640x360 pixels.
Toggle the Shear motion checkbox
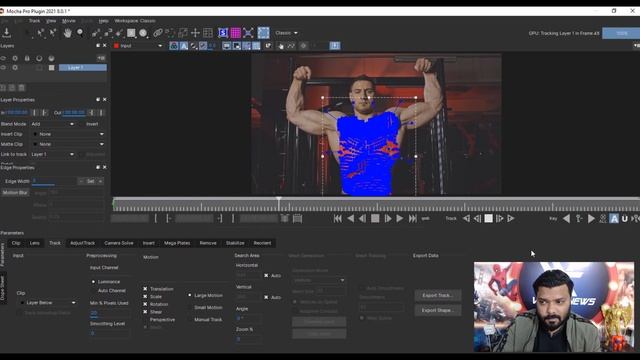(145, 312)
